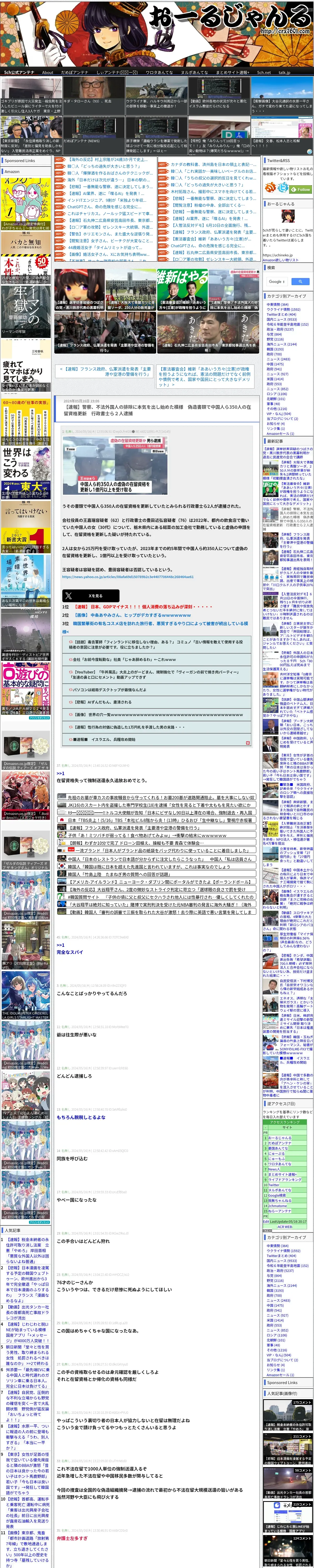
Task: Open About in the navigation bar
Action: coord(48,72)
